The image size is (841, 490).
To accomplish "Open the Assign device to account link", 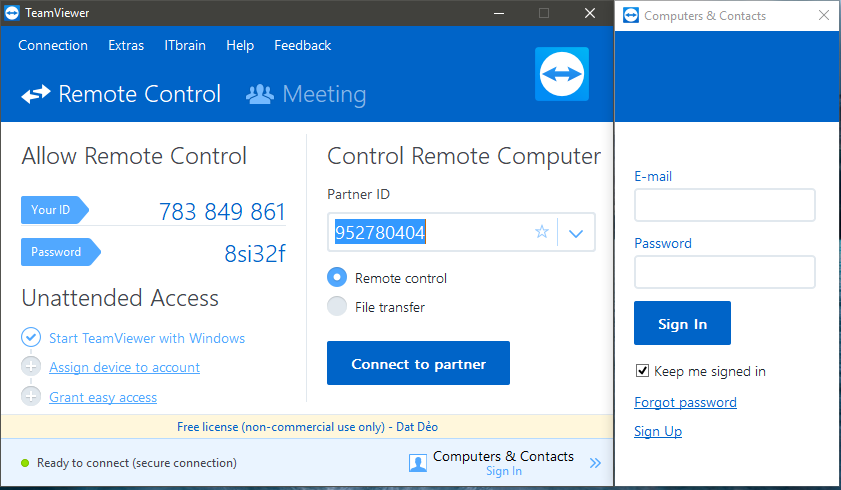I will pos(124,367).
